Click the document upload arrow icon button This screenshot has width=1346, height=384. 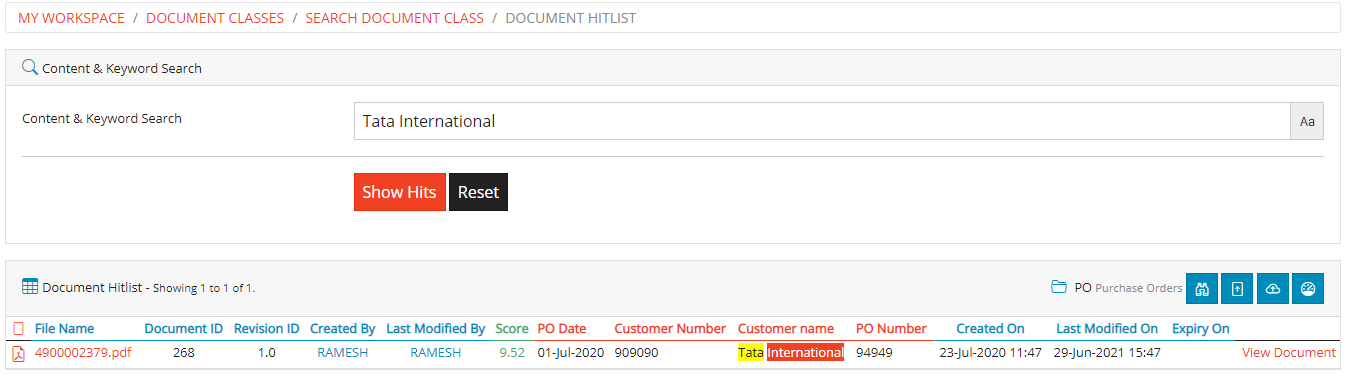click(1237, 288)
